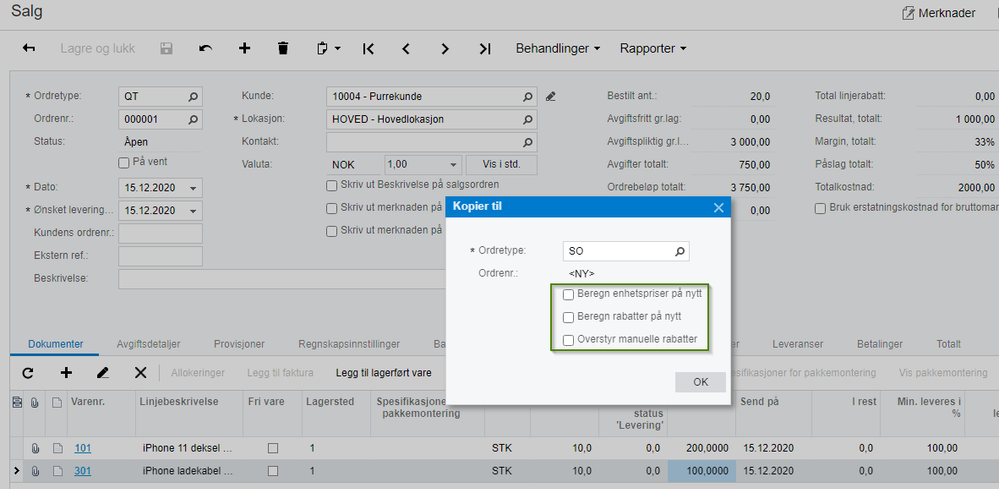Image resolution: width=999 pixels, height=489 pixels.
Task: Check Beregn rabatter på nytt
Action: [568, 317]
